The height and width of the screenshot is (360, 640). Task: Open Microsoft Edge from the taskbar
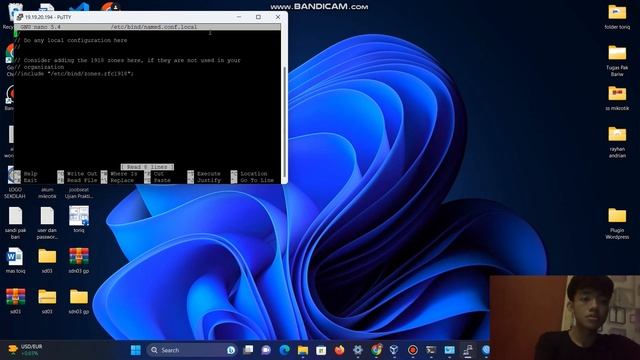pos(284,350)
